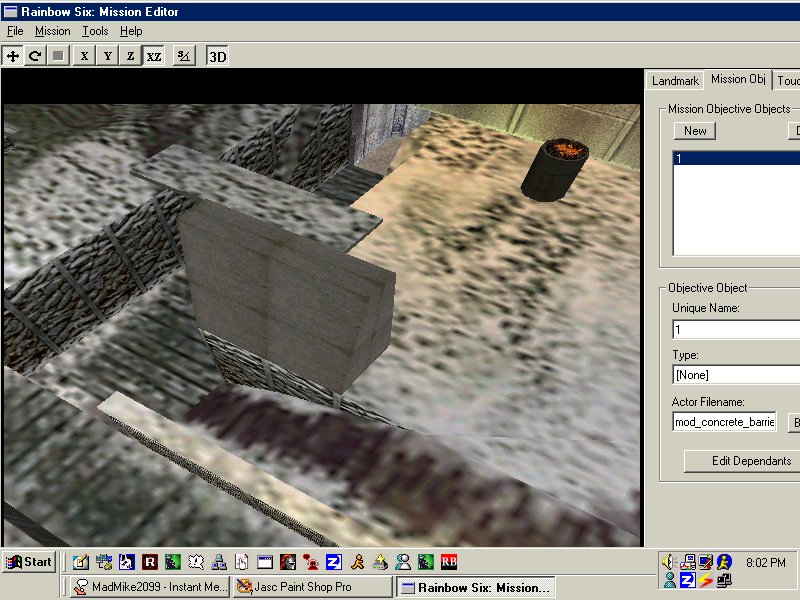The height and width of the screenshot is (600, 800).
Task: Toggle the X axis constraint
Action: (x=84, y=56)
